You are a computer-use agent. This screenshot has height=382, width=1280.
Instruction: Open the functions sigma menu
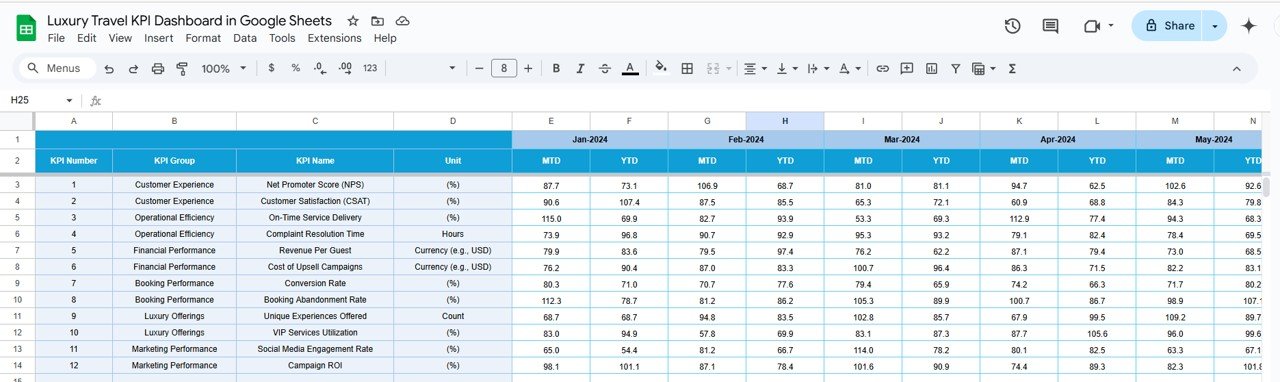[1012, 68]
